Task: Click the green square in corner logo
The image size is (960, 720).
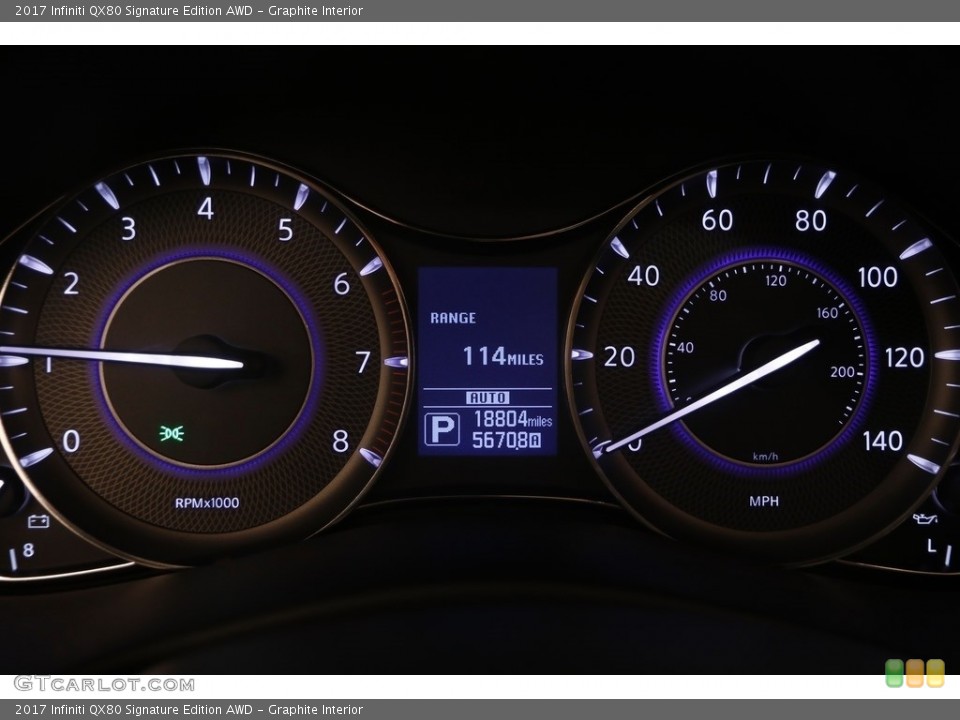Action: point(894,673)
